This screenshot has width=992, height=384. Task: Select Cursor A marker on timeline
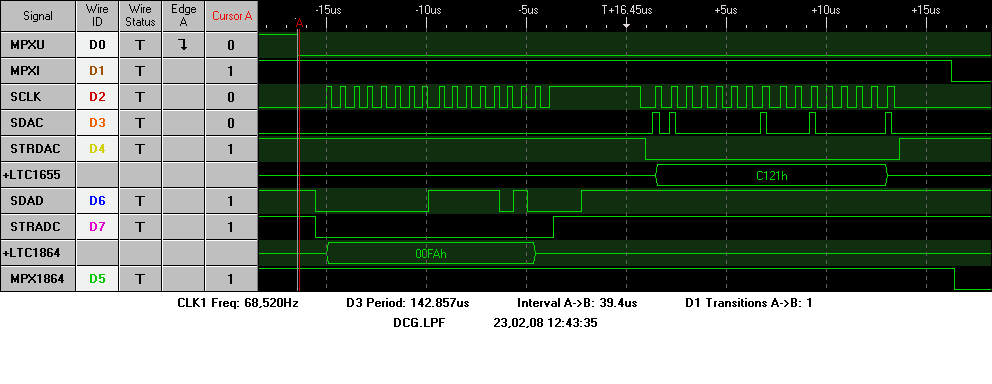tap(300, 23)
